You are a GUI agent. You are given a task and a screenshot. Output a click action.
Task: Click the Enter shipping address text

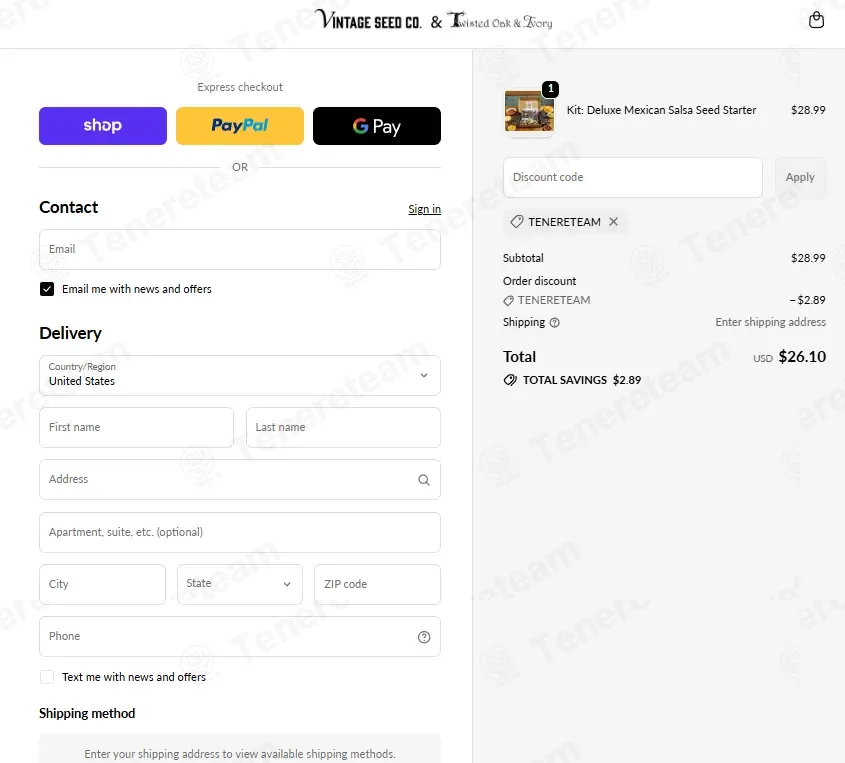[x=770, y=322]
